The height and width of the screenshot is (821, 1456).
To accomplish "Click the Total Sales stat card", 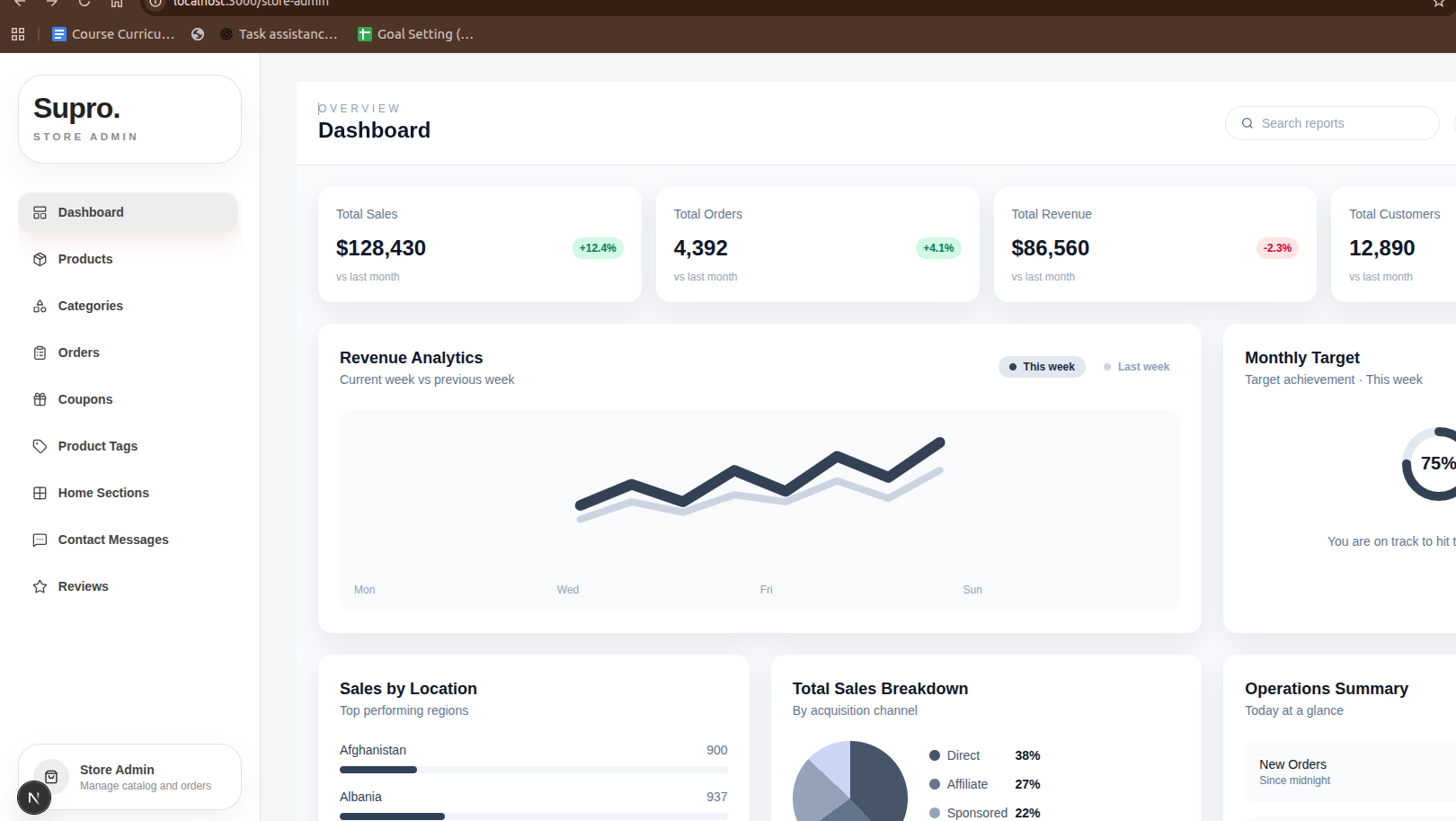I will 480,245.
